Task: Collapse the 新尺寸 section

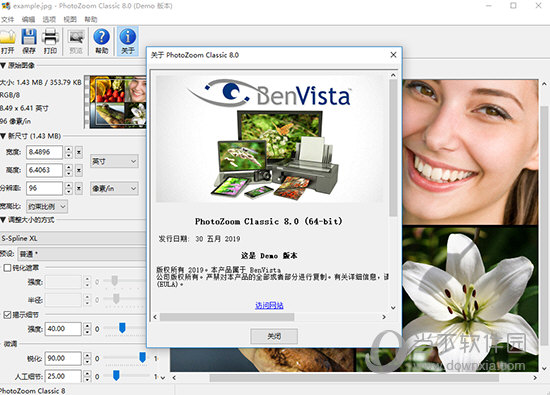Action: click(x=3, y=136)
